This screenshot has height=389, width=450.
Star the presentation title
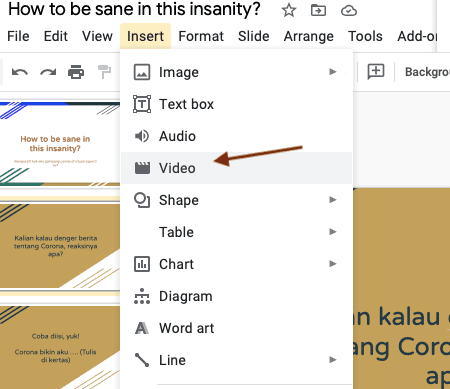pyautogui.click(x=289, y=10)
